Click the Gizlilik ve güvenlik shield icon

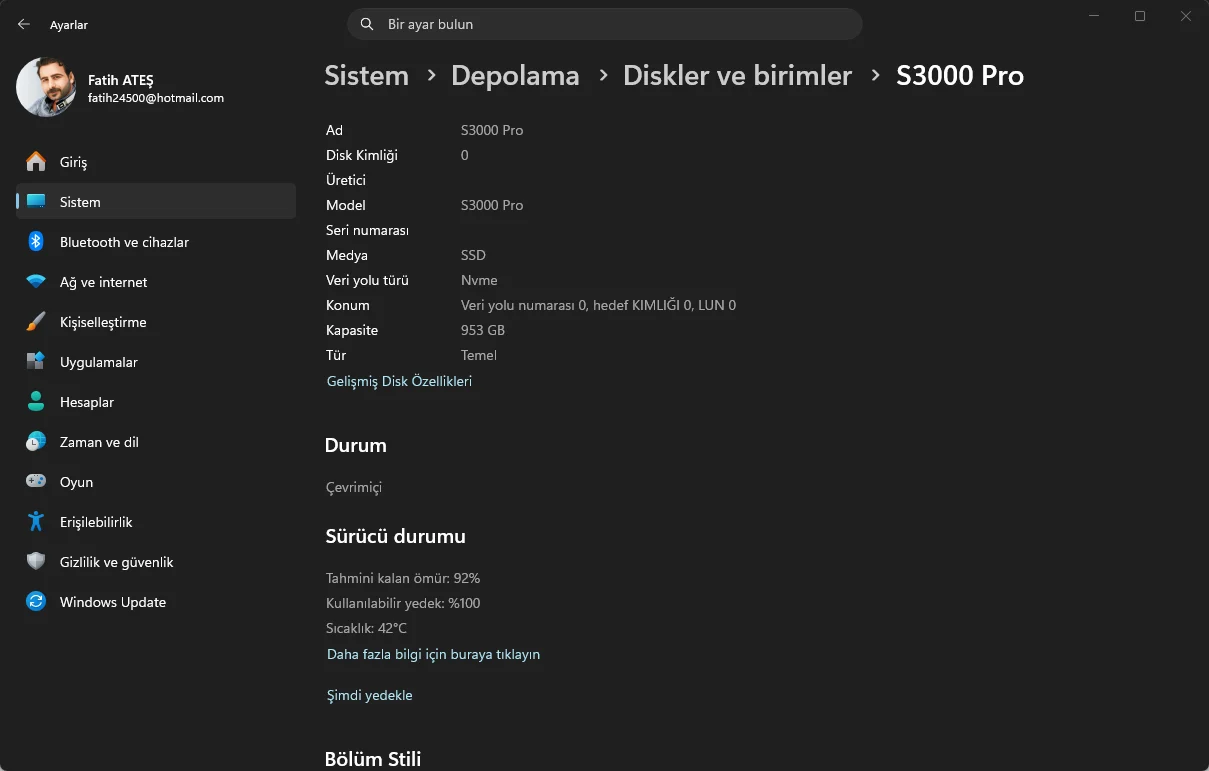[36, 562]
